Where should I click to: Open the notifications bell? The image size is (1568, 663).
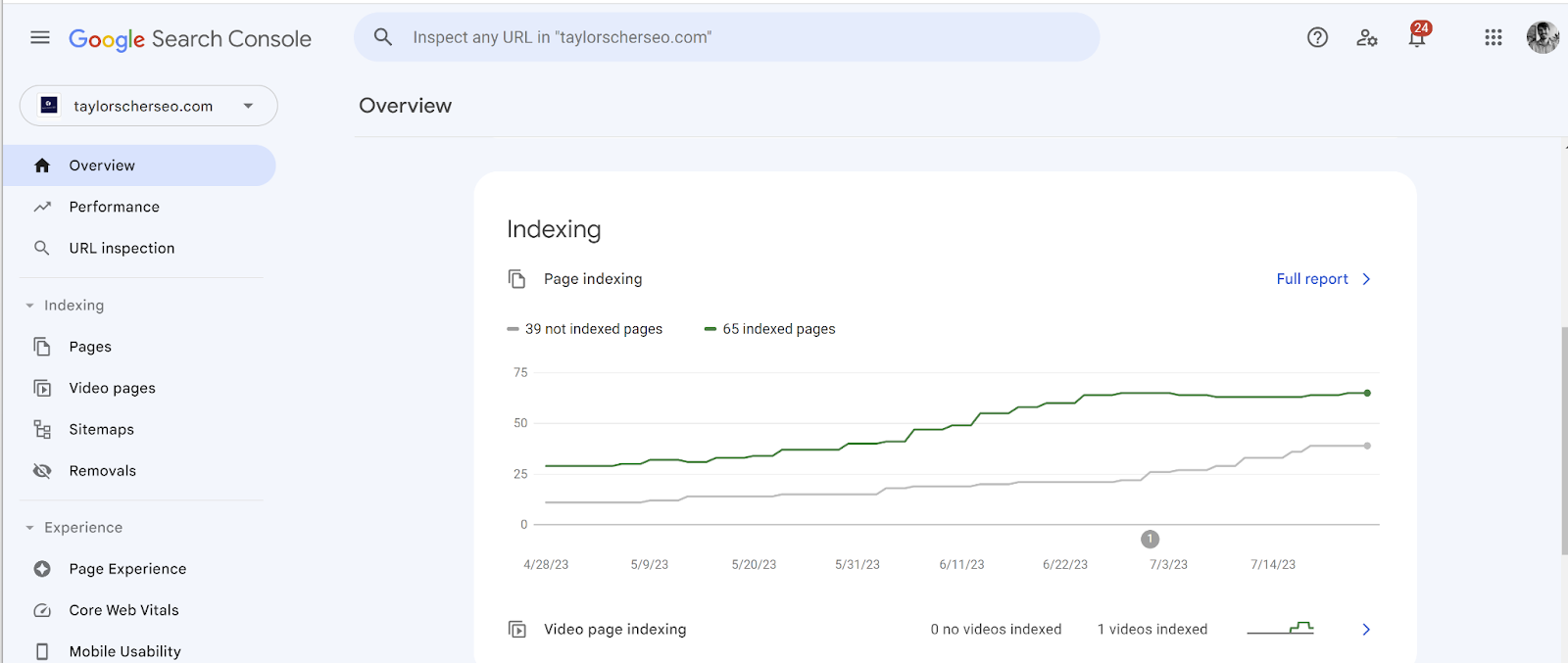point(1417,38)
